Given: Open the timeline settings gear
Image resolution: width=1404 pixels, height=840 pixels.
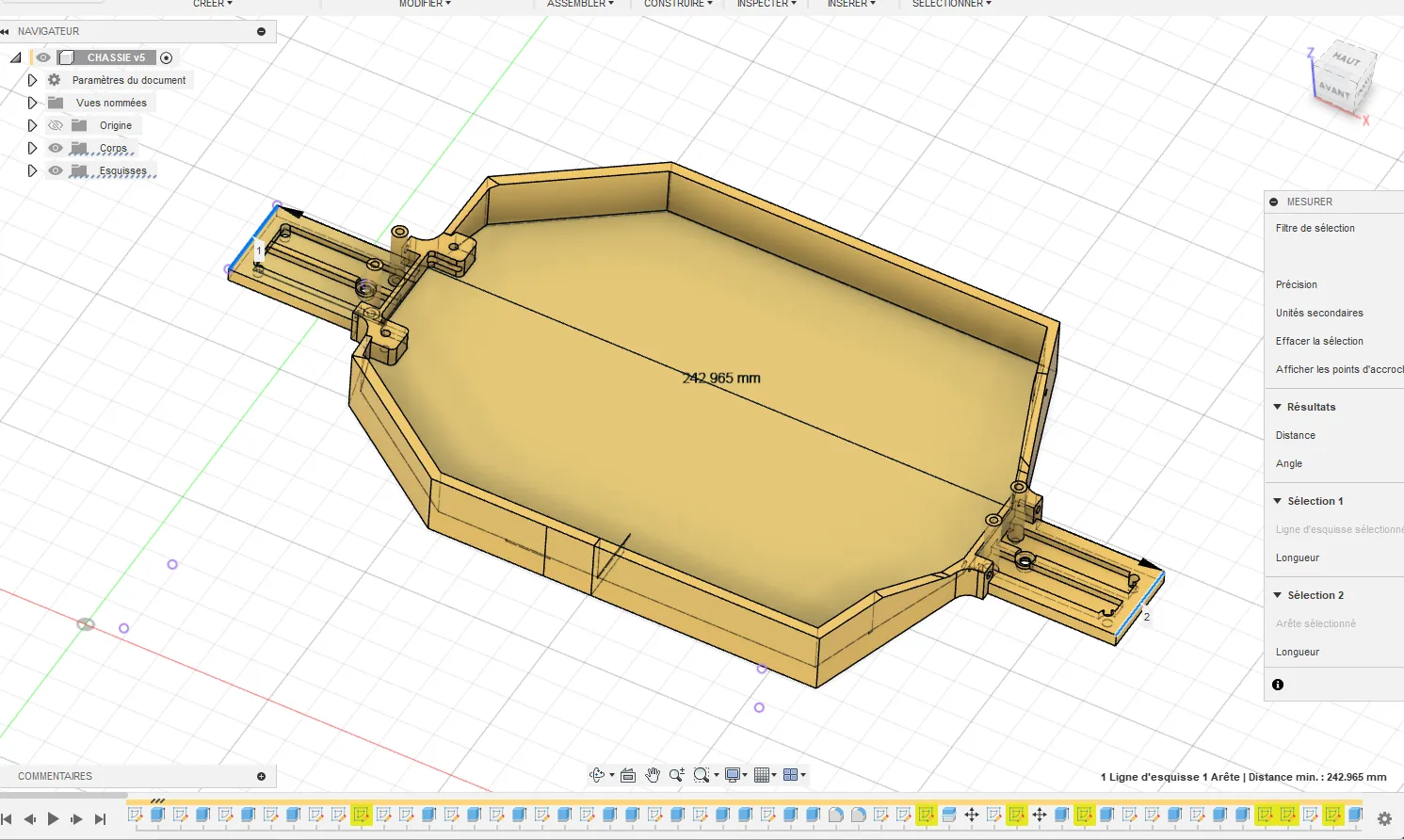Looking at the screenshot, I should click(x=1384, y=818).
